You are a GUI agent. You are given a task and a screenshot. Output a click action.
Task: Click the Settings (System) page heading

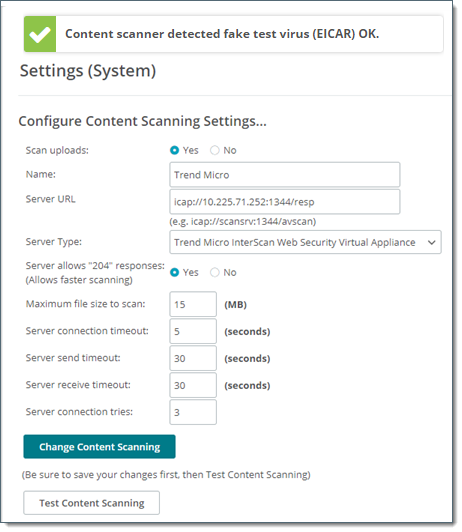[88, 71]
